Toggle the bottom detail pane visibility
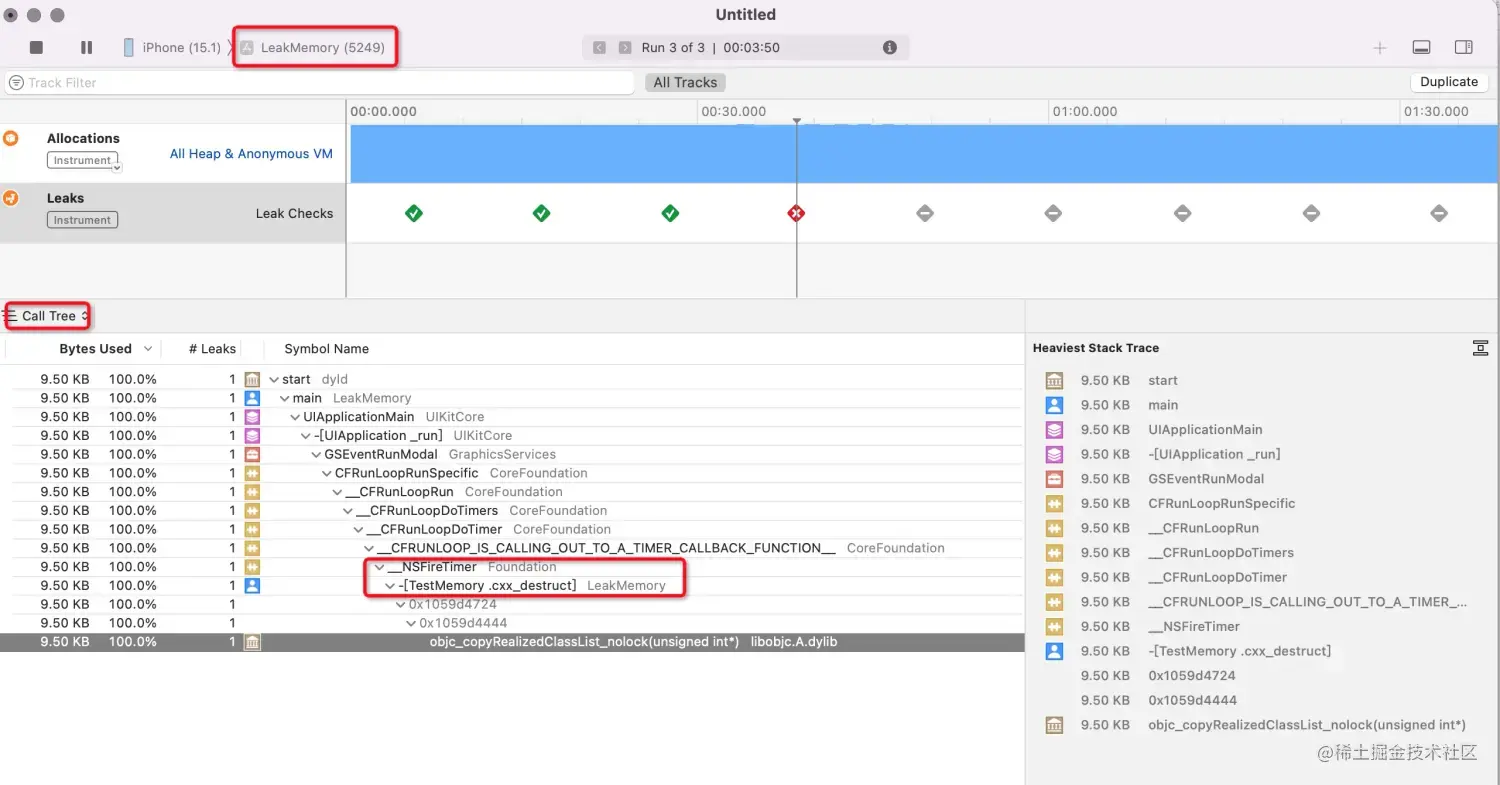This screenshot has height=785, width=1500. coord(1421,48)
